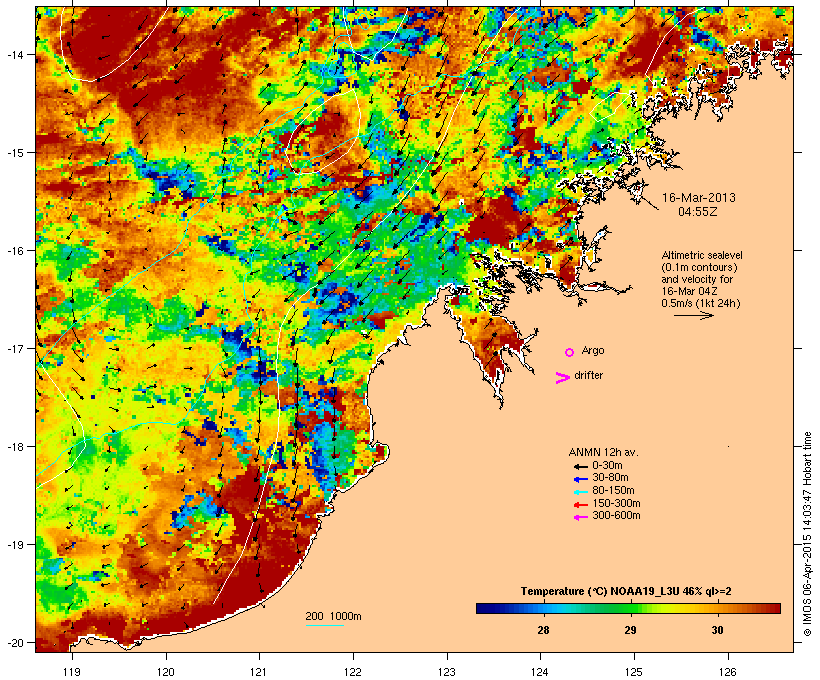820x680 pixels.
Task: Click the 300-600m depth label
Action: [x=616, y=516]
